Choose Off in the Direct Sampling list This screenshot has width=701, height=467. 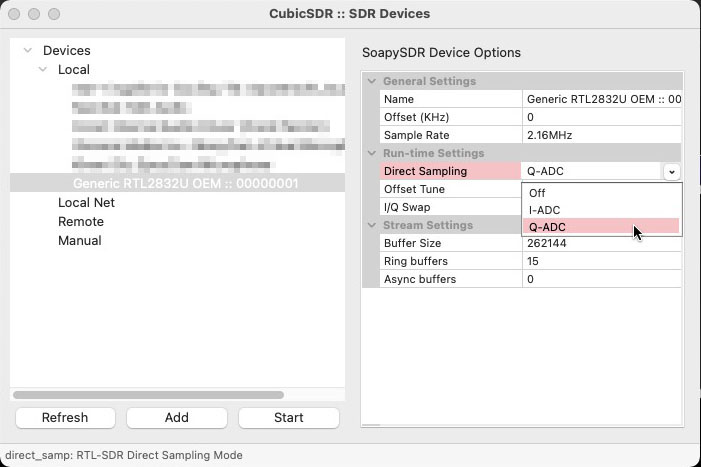click(x=601, y=193)
